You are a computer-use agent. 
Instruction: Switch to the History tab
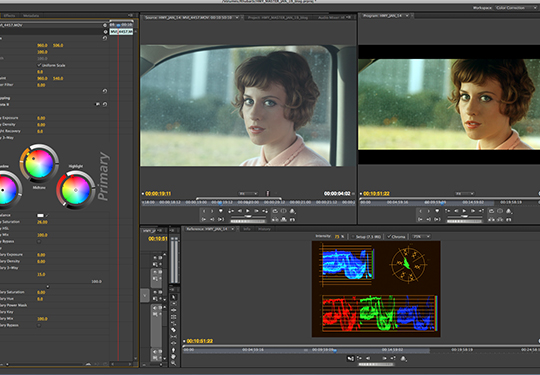tap(264, 229)
